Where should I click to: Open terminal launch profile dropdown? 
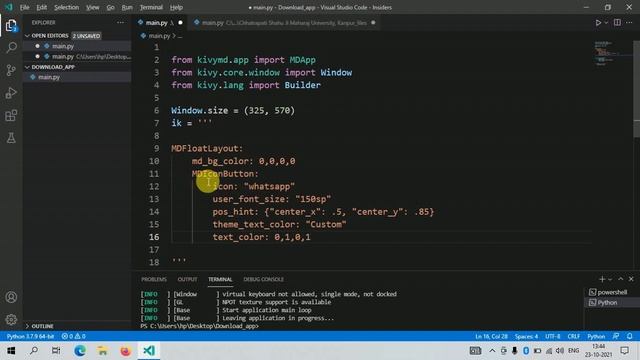pos(610,279)
